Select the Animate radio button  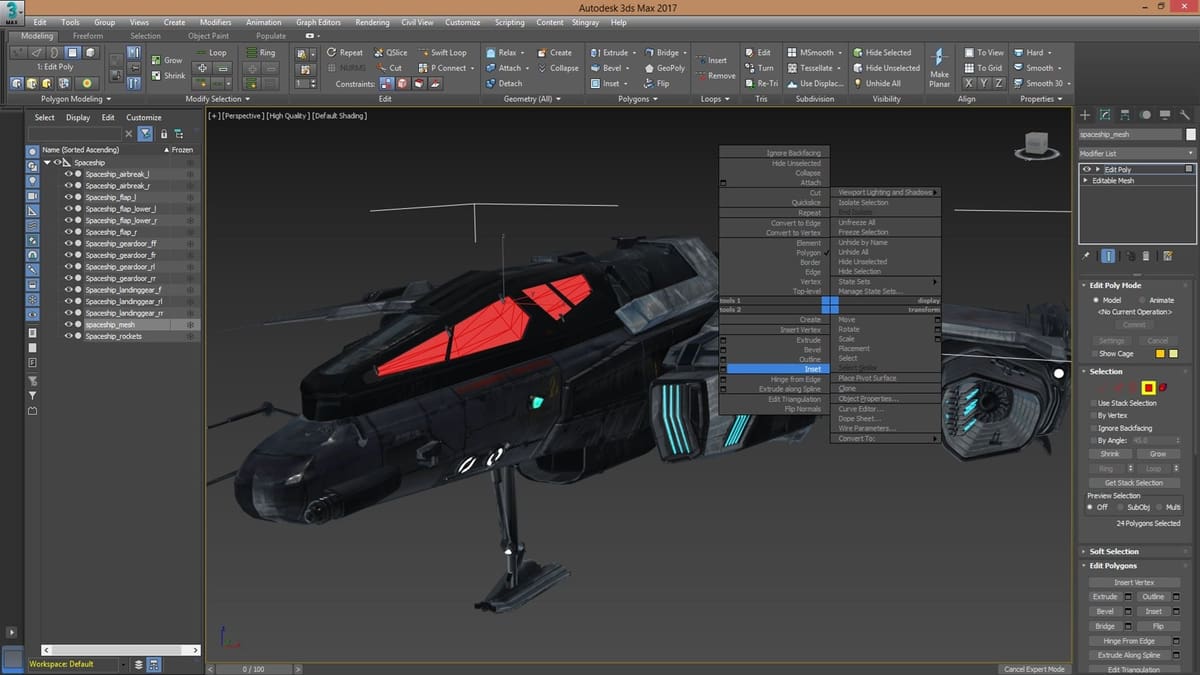pos(1143,300)
